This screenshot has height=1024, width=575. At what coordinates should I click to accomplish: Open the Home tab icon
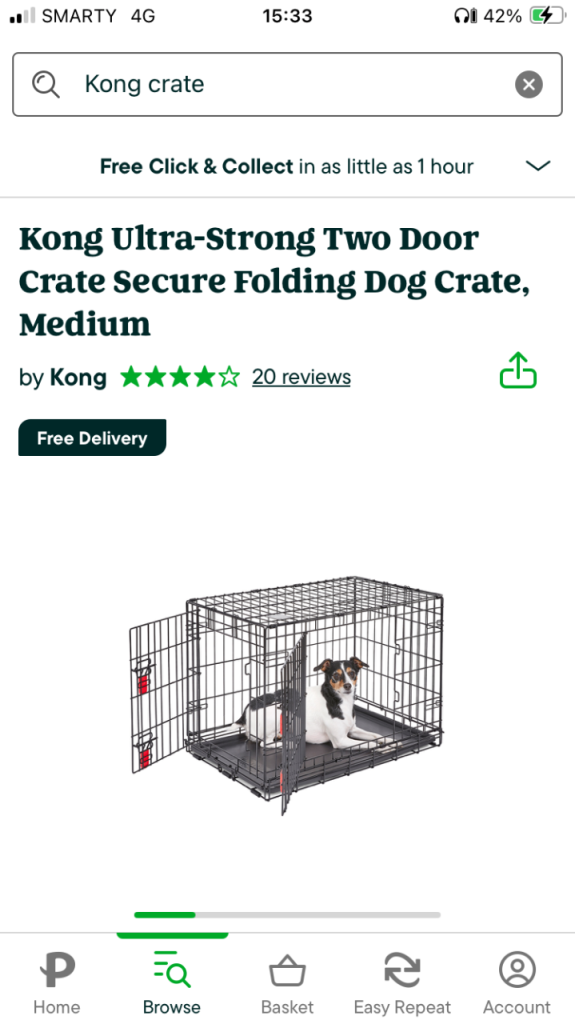(57, 970)
